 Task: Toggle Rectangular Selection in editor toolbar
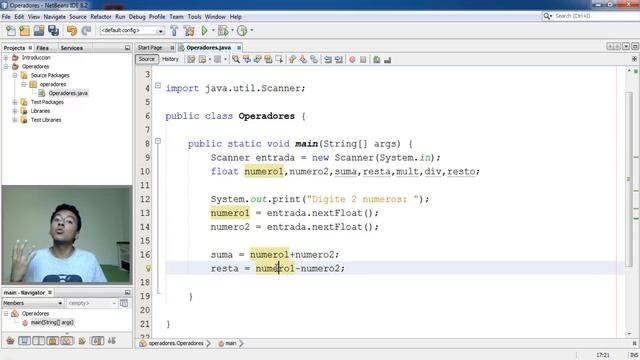coord(279,60)
